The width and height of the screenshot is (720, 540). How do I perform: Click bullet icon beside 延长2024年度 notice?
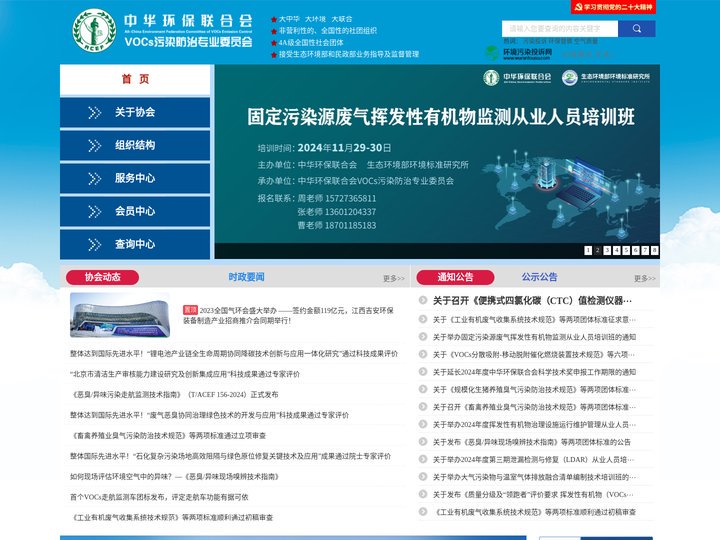pyautogui.click(x=422, y=371)
